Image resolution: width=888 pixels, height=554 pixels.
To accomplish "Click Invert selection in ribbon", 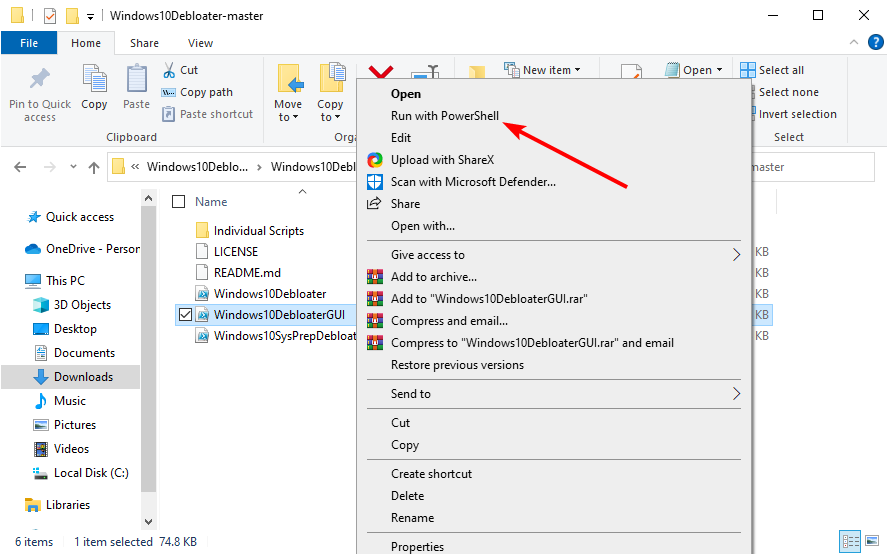I will 797,114.
